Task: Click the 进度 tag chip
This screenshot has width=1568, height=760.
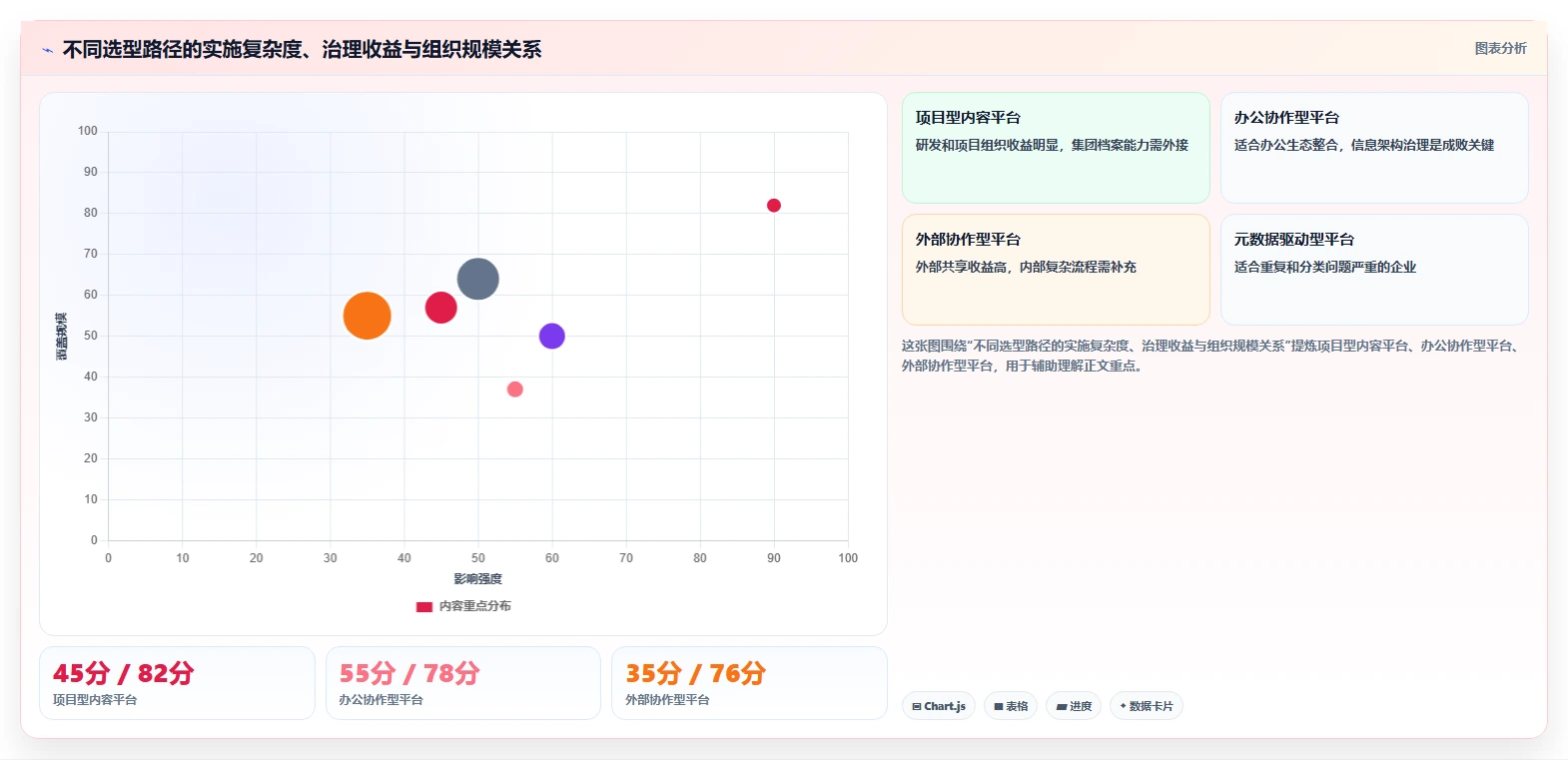Action: coord(1074,706)
